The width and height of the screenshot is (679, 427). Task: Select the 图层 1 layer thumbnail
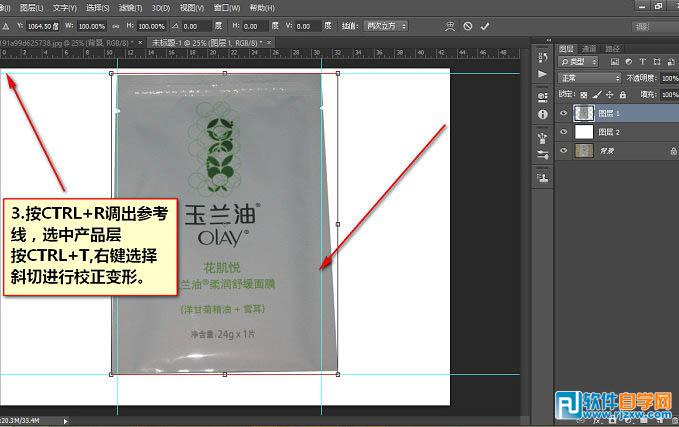click(584, 113)
